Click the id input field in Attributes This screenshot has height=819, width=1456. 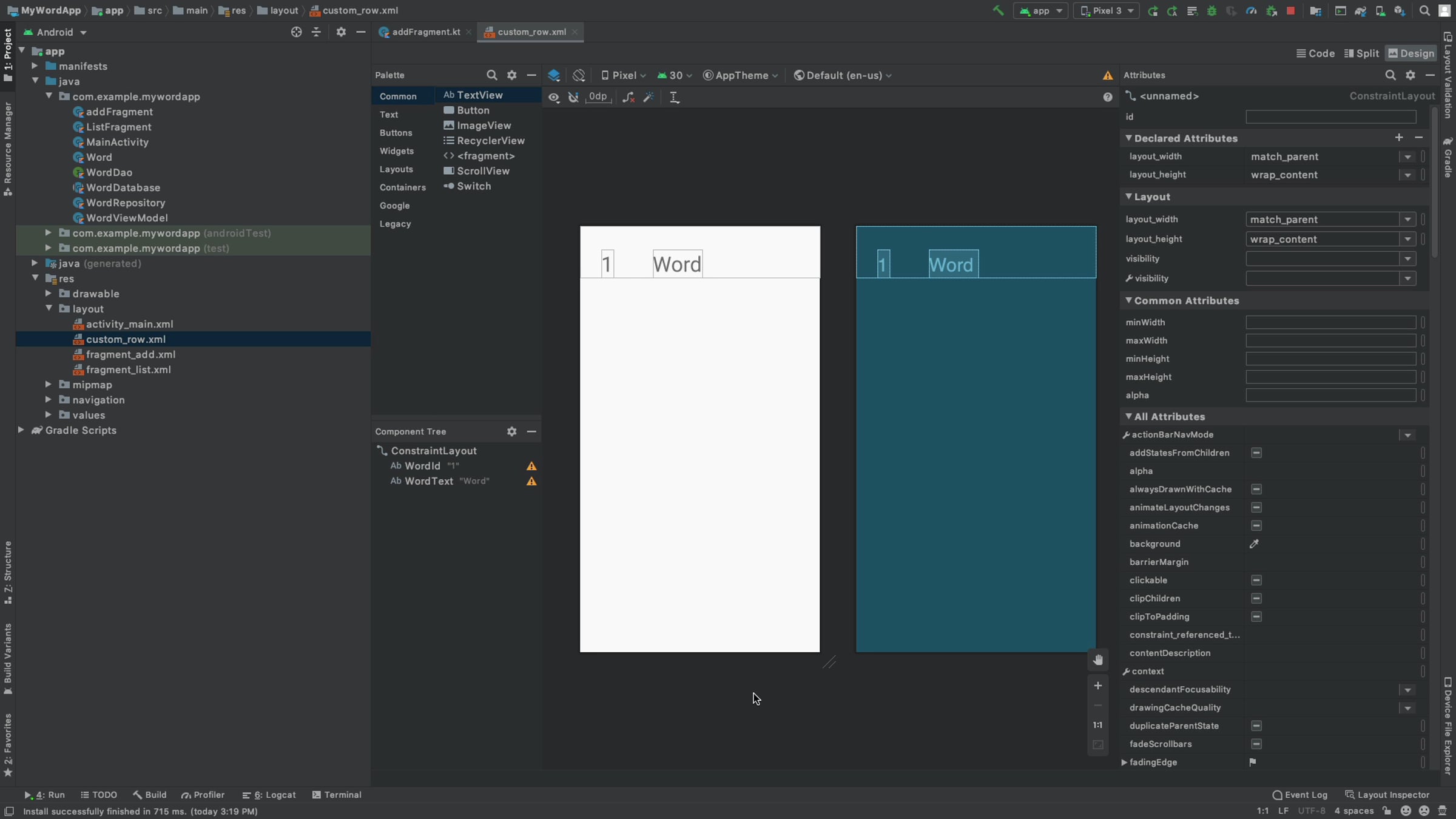click(x=1330, y=117)
